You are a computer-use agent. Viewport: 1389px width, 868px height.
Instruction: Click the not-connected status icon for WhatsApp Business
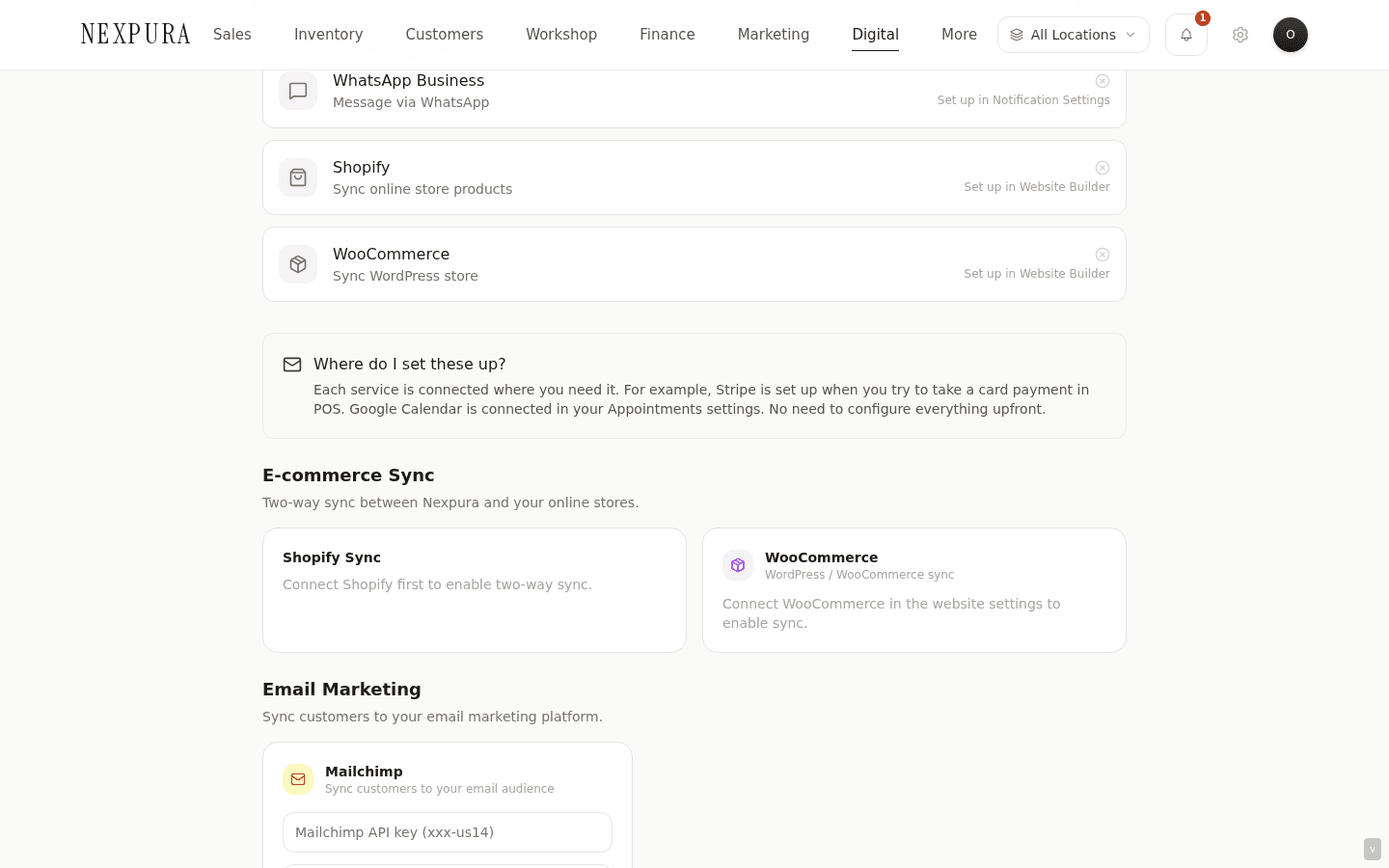1103,81
